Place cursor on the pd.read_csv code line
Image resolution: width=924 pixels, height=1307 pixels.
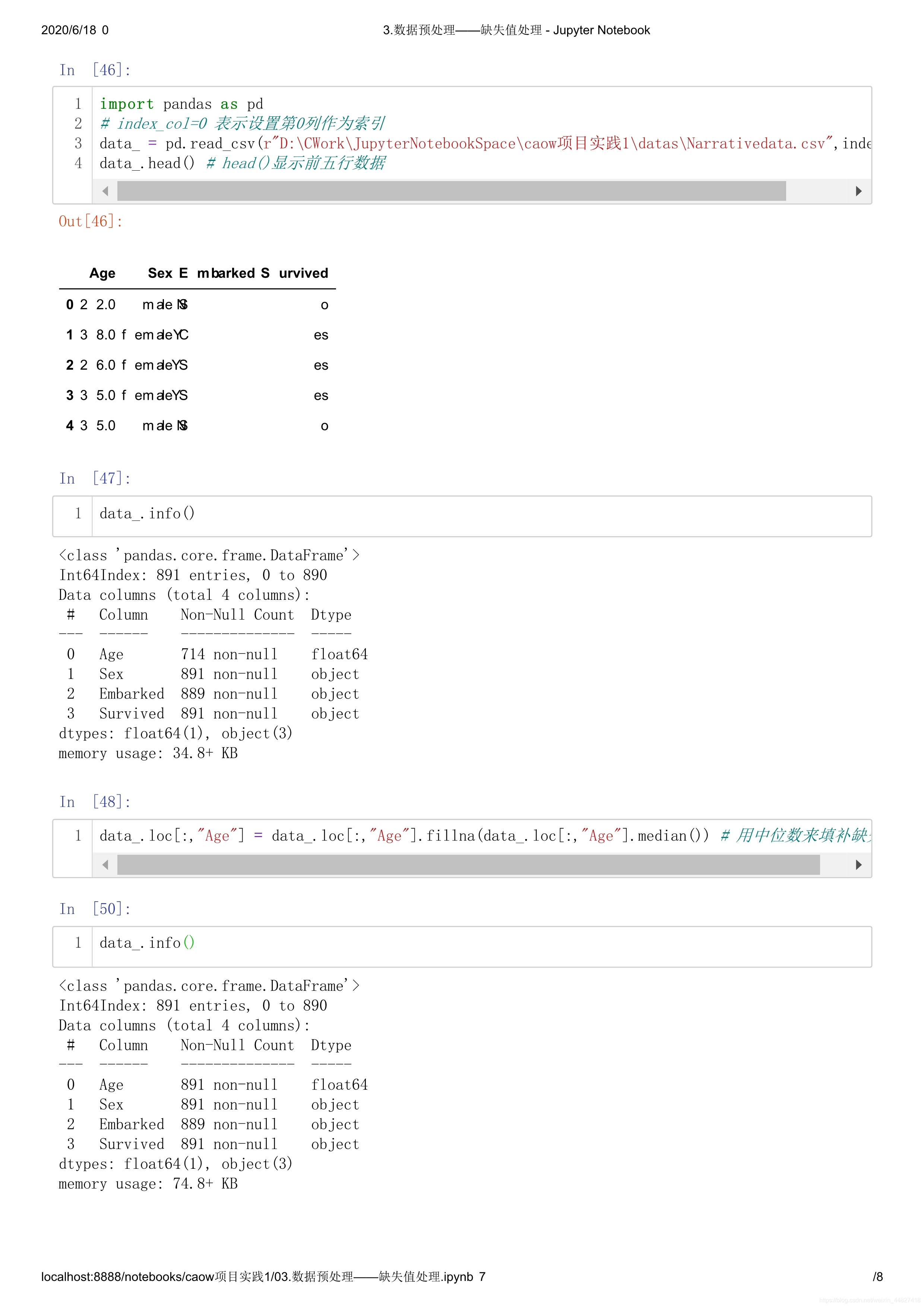click(485, 143)
